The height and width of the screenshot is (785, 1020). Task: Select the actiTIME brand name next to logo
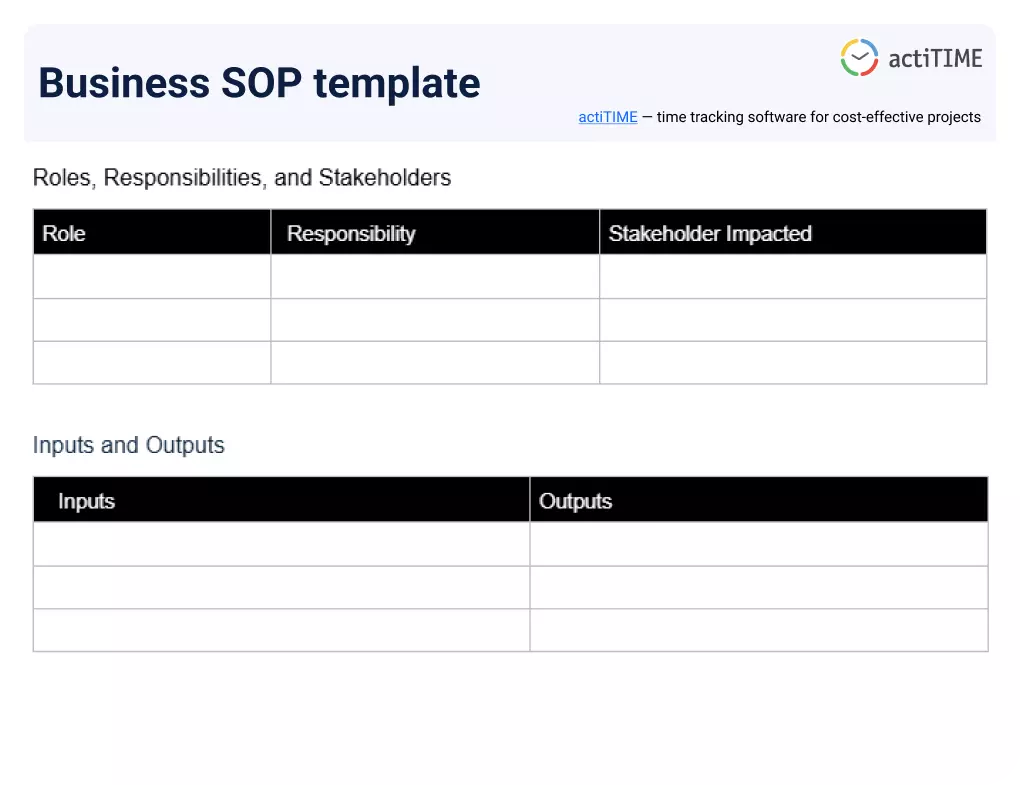pos(935,58)
